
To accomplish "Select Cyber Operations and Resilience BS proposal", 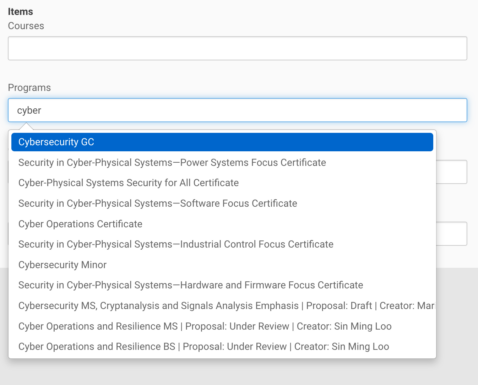I will [x=222, y=346].
